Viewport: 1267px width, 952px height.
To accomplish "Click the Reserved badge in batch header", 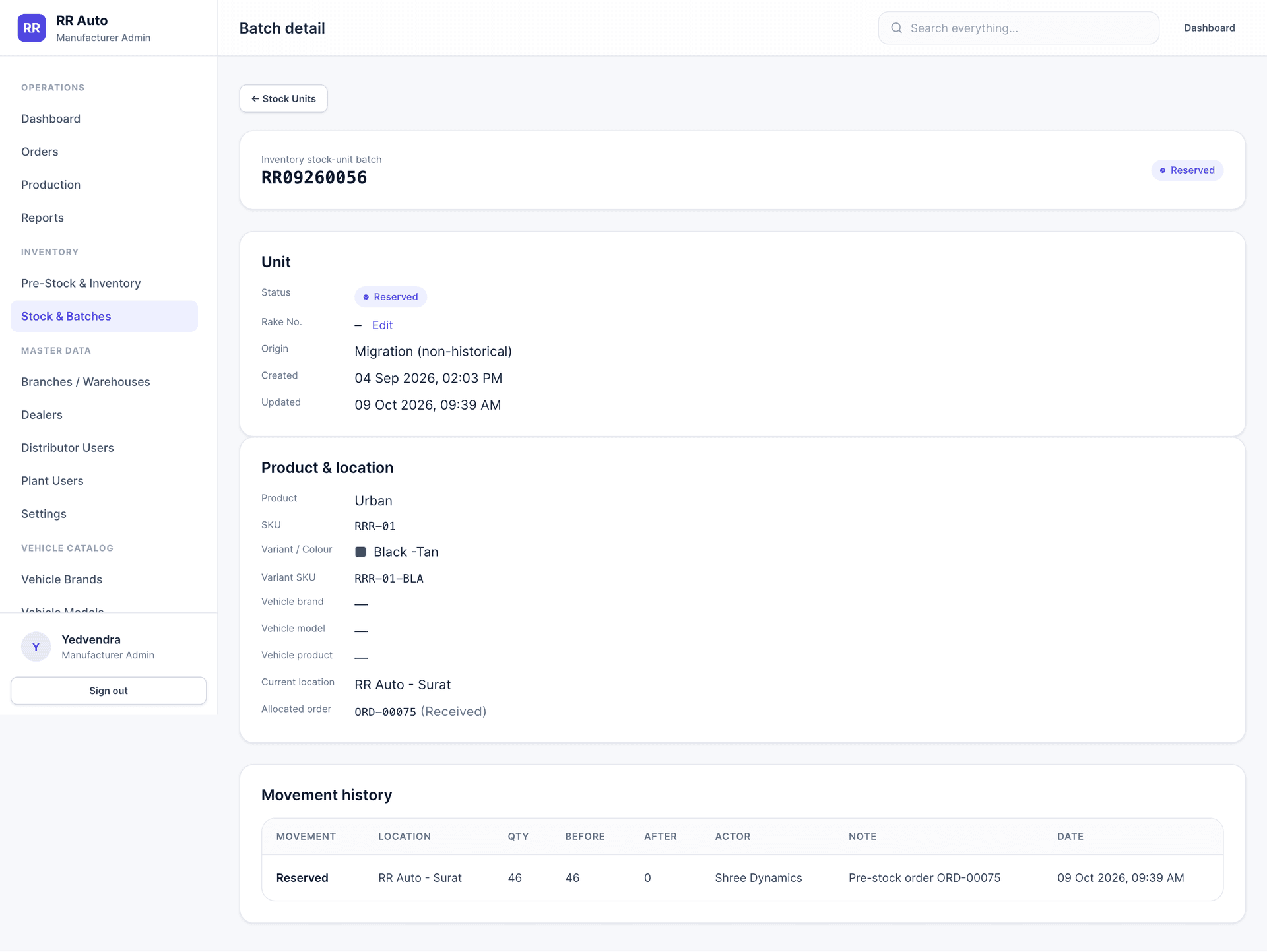I will point(1187,170).
